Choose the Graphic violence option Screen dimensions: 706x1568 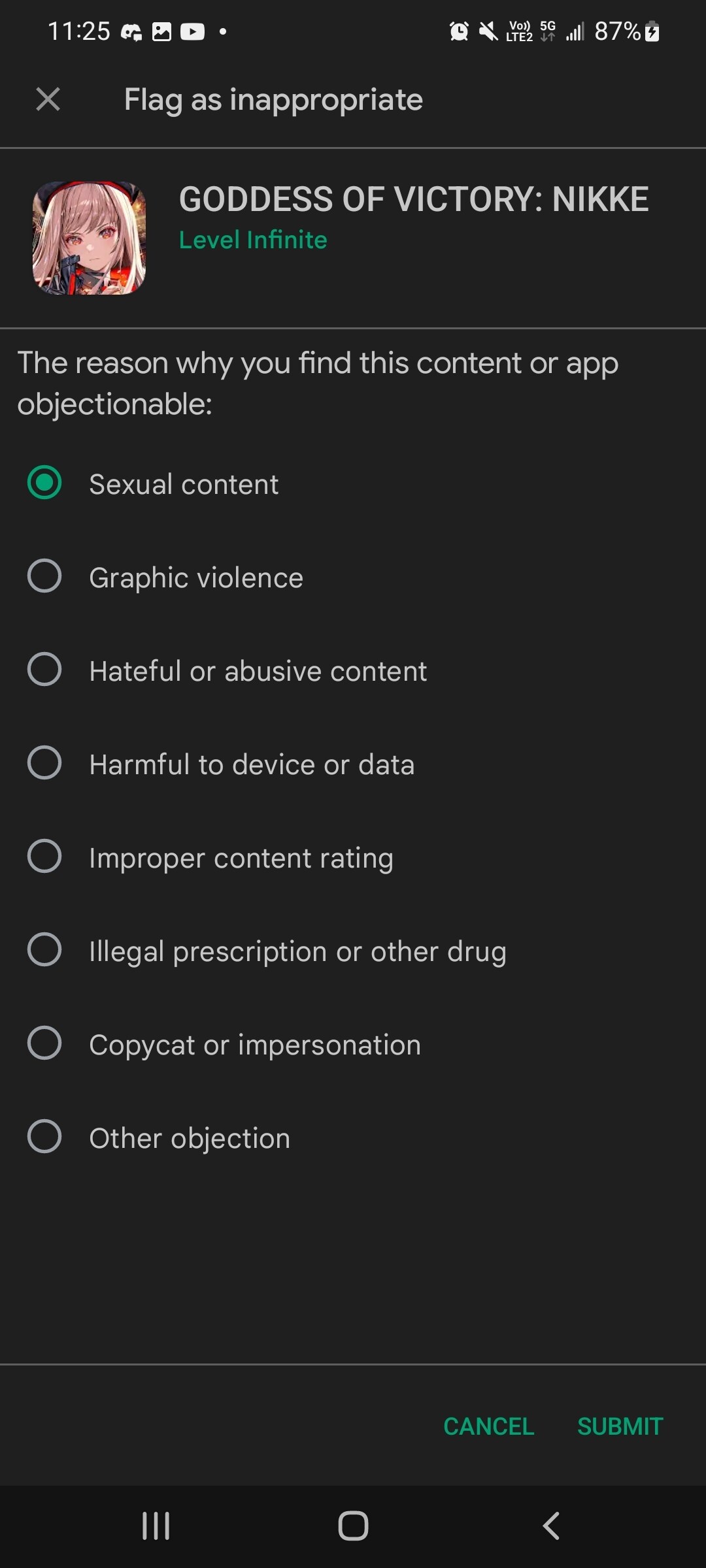[x=44, y=576]
